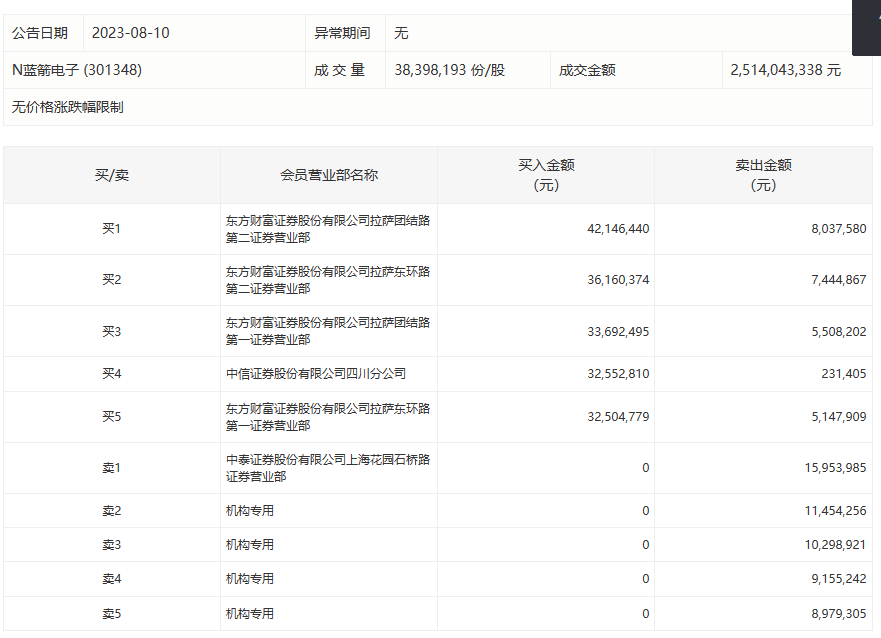Click buy amount 36,160,374
The height and width of the screenshot is (638, 881).
pyautogui.click(x=618, y=280)
